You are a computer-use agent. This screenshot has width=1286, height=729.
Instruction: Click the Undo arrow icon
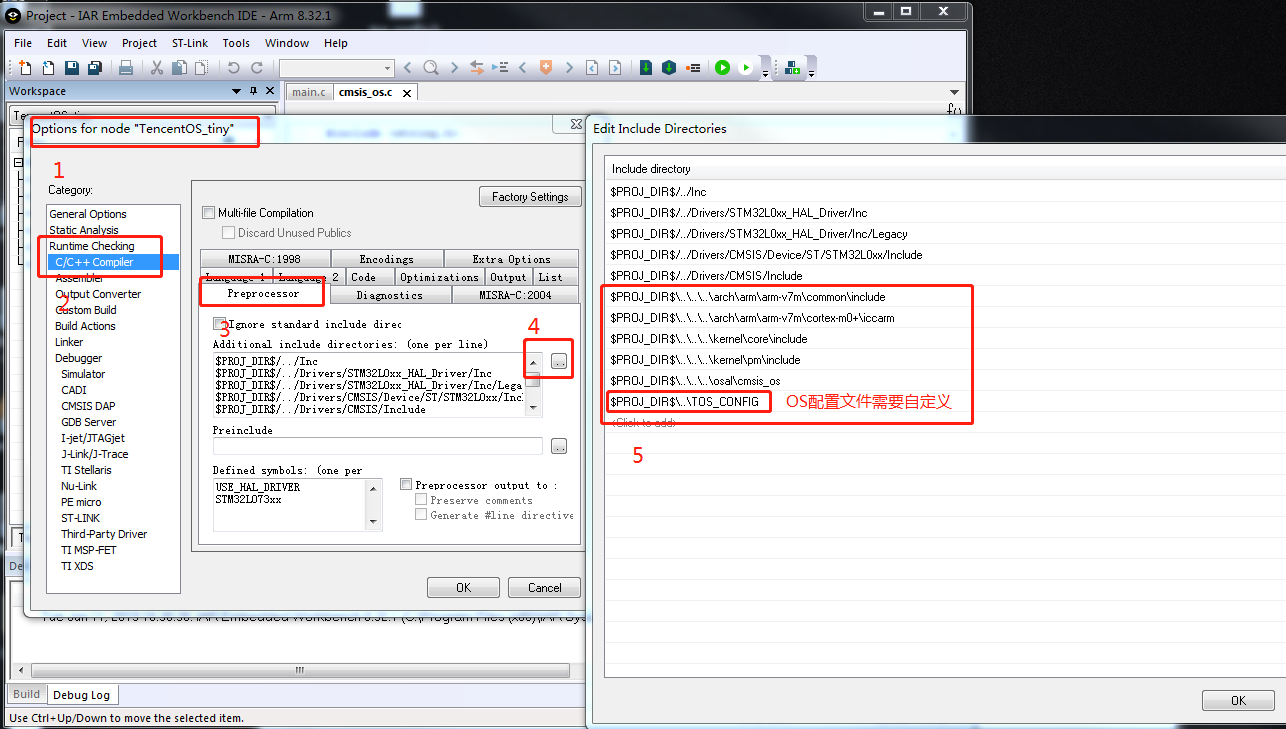[x=233, y=68]
